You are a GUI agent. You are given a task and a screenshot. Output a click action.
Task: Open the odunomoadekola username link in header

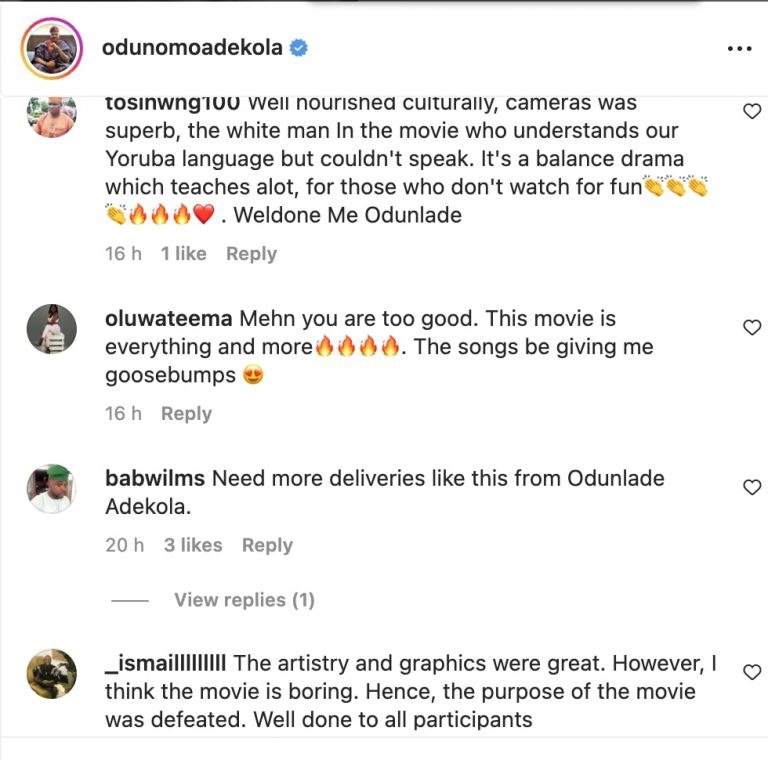tap(193, 48)
